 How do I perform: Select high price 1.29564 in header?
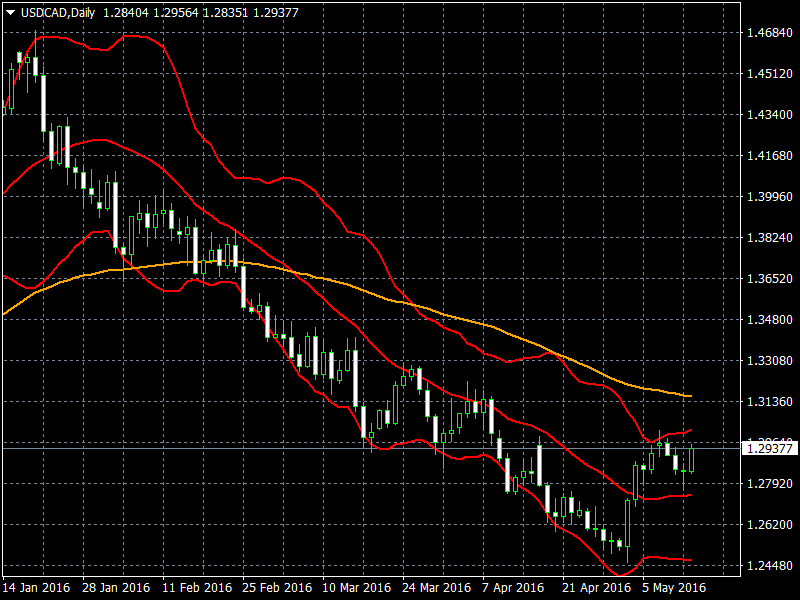tap(176, 13)
